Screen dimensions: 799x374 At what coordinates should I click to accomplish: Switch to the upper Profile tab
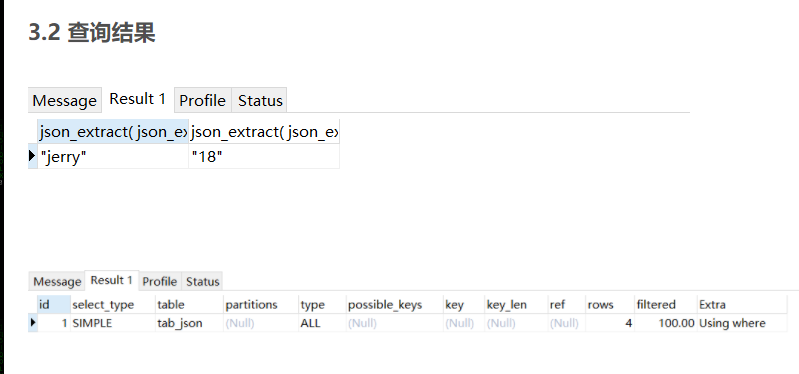203,100
